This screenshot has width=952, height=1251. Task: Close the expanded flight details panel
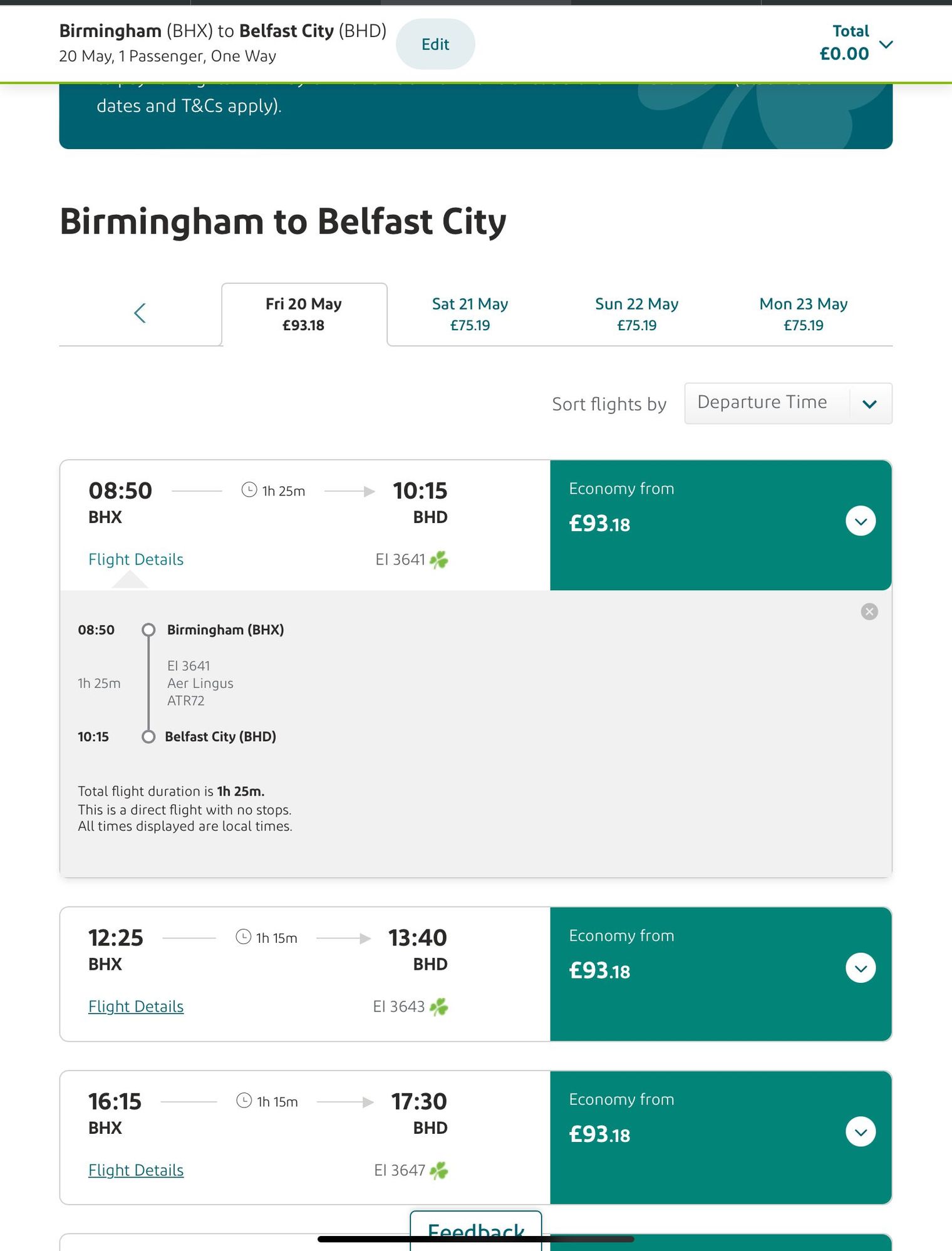click(869, 611)
